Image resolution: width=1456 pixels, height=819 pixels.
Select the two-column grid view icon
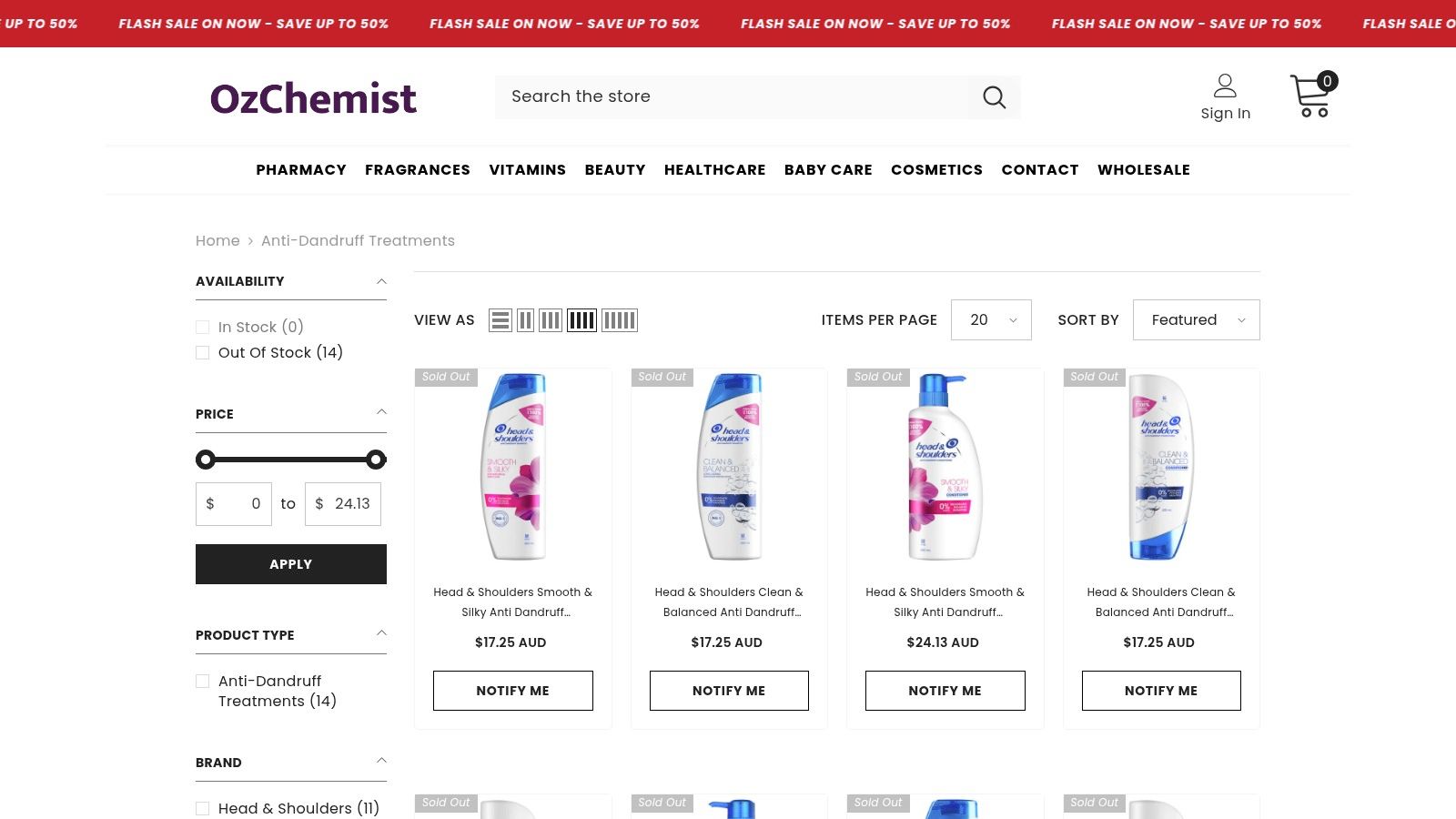click(x=525, y=320)
